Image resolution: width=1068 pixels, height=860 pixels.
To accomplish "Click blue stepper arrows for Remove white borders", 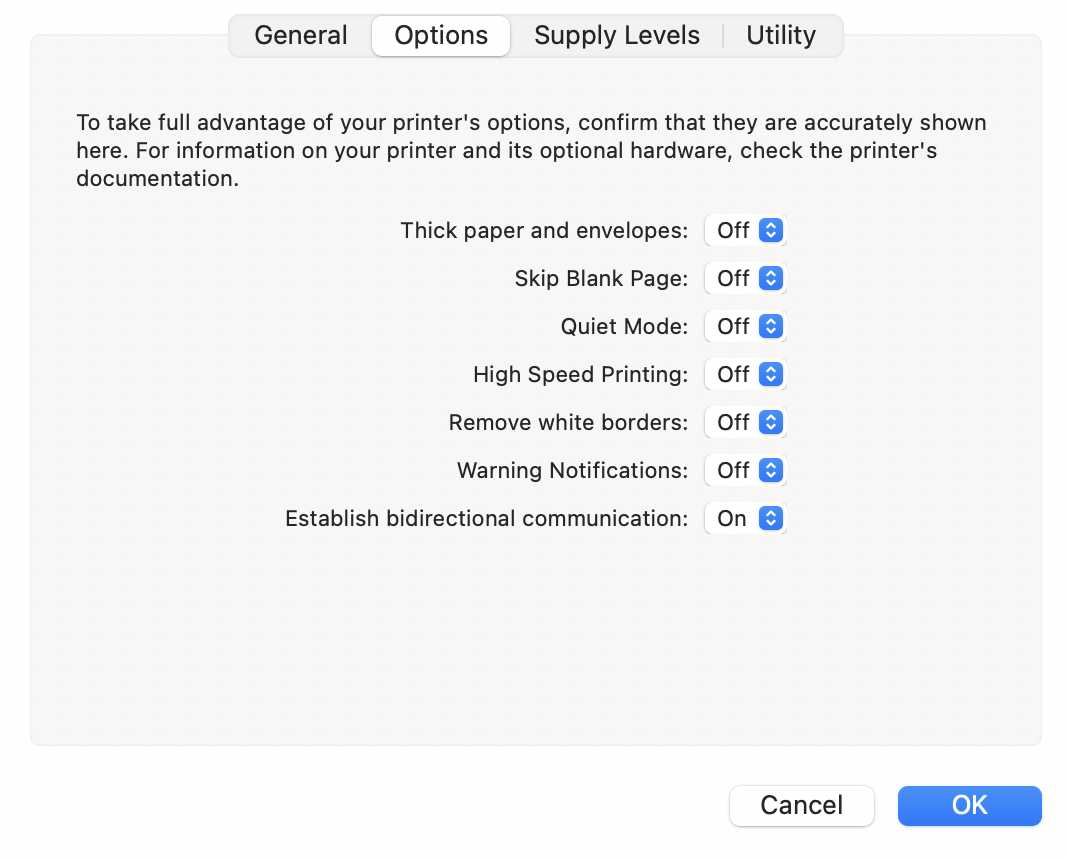I will 770,422.
